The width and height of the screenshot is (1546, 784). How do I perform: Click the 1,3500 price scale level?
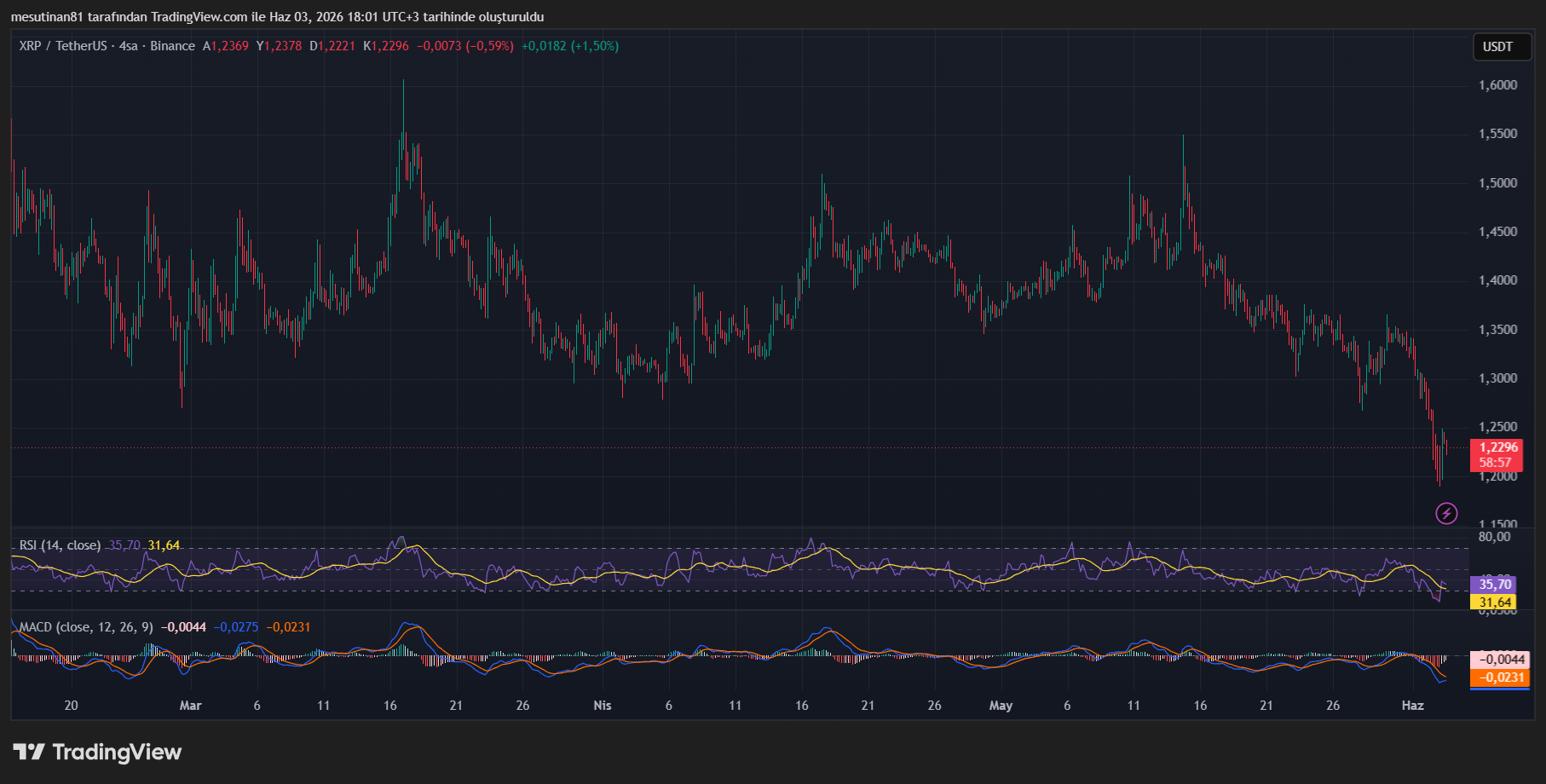tap(1498, 330)
